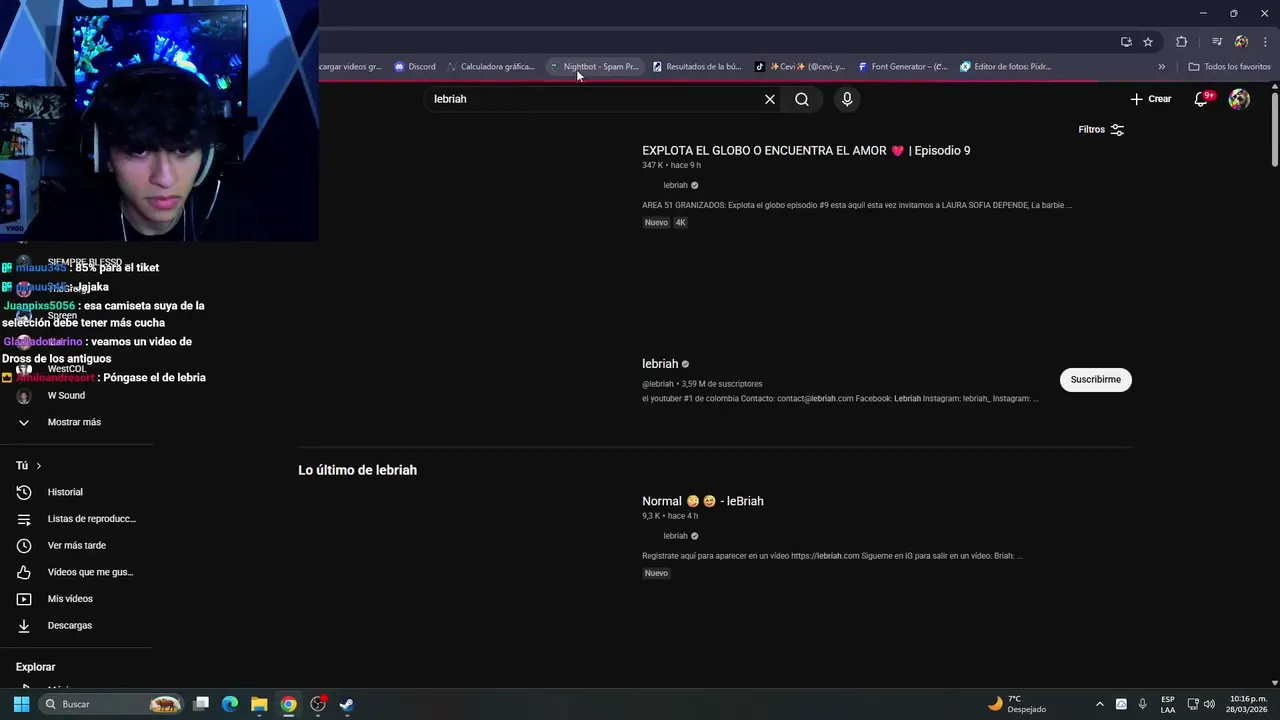The width and height of the screenshot is (1280, 720).
Task: Open Chrome three-dot menu
Action: pos(1266,42)
